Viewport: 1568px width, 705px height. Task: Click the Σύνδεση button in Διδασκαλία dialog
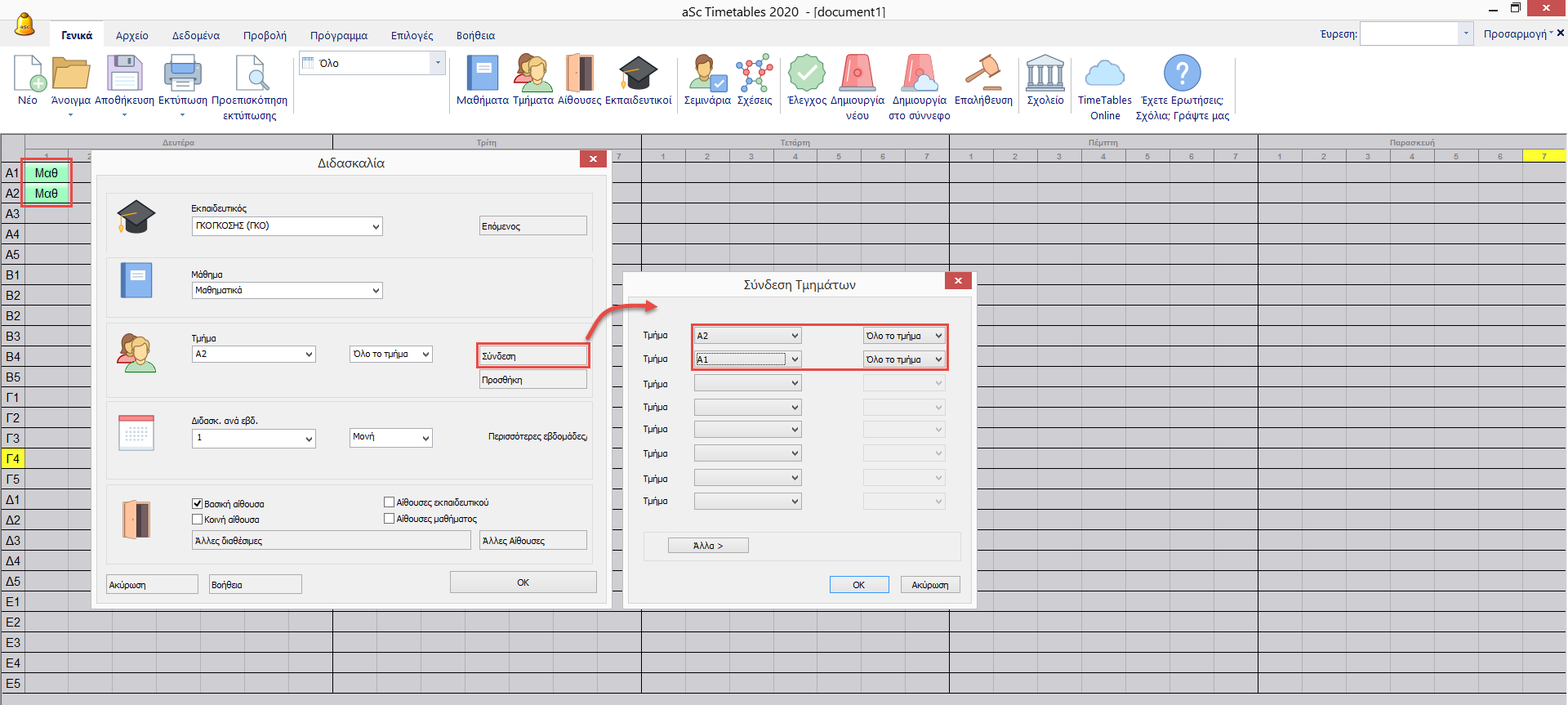[532, 356]
